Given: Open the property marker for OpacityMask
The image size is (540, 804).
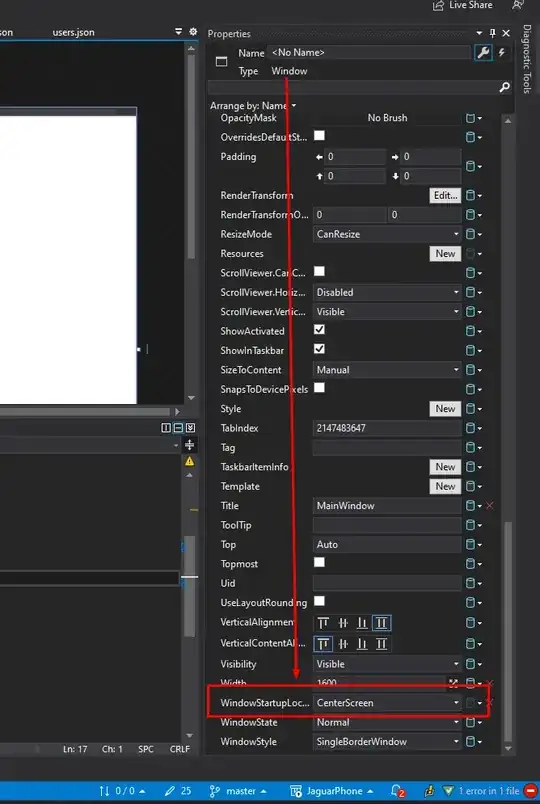Looking at the screenshot, I should [473, 118].
